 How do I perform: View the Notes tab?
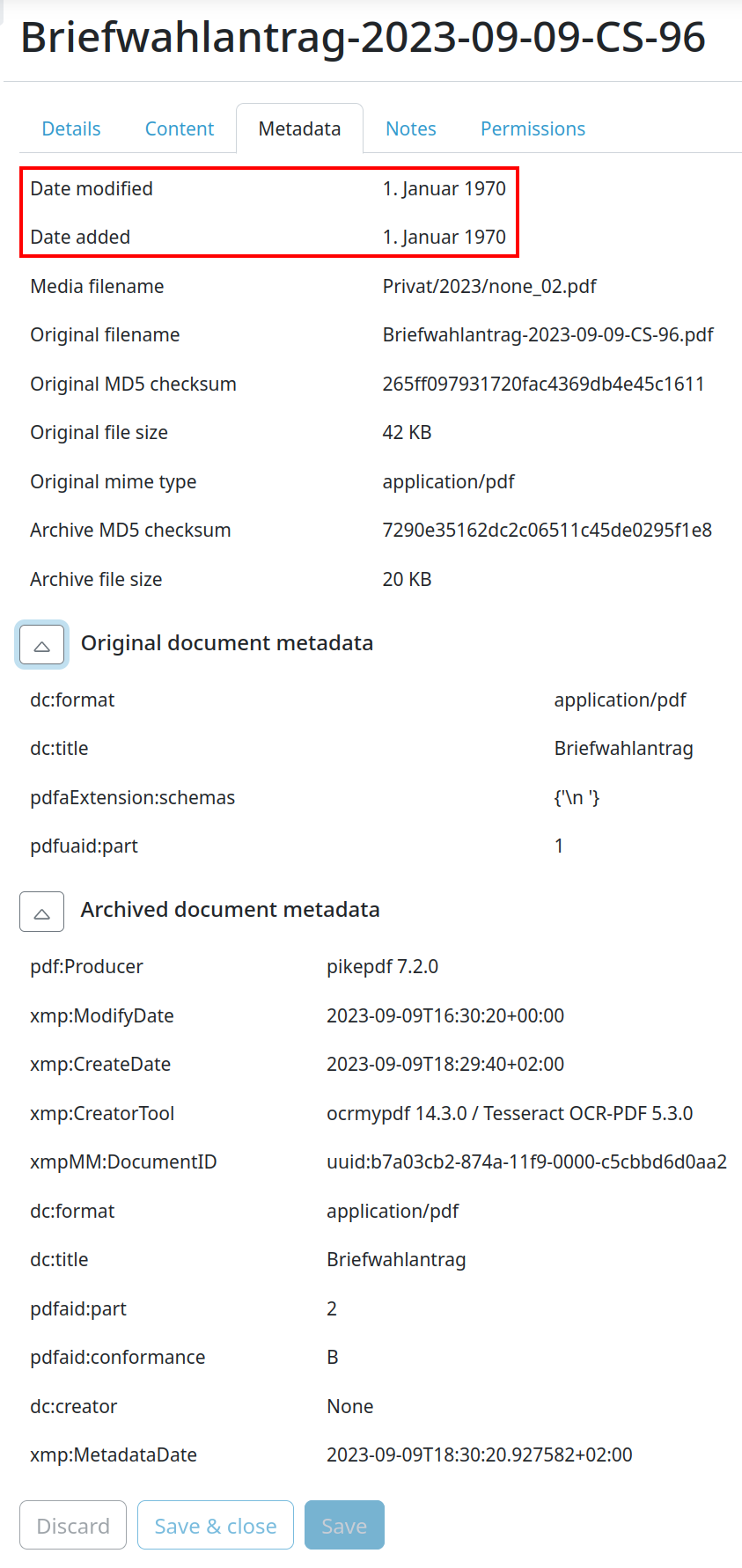coord(410,128)
